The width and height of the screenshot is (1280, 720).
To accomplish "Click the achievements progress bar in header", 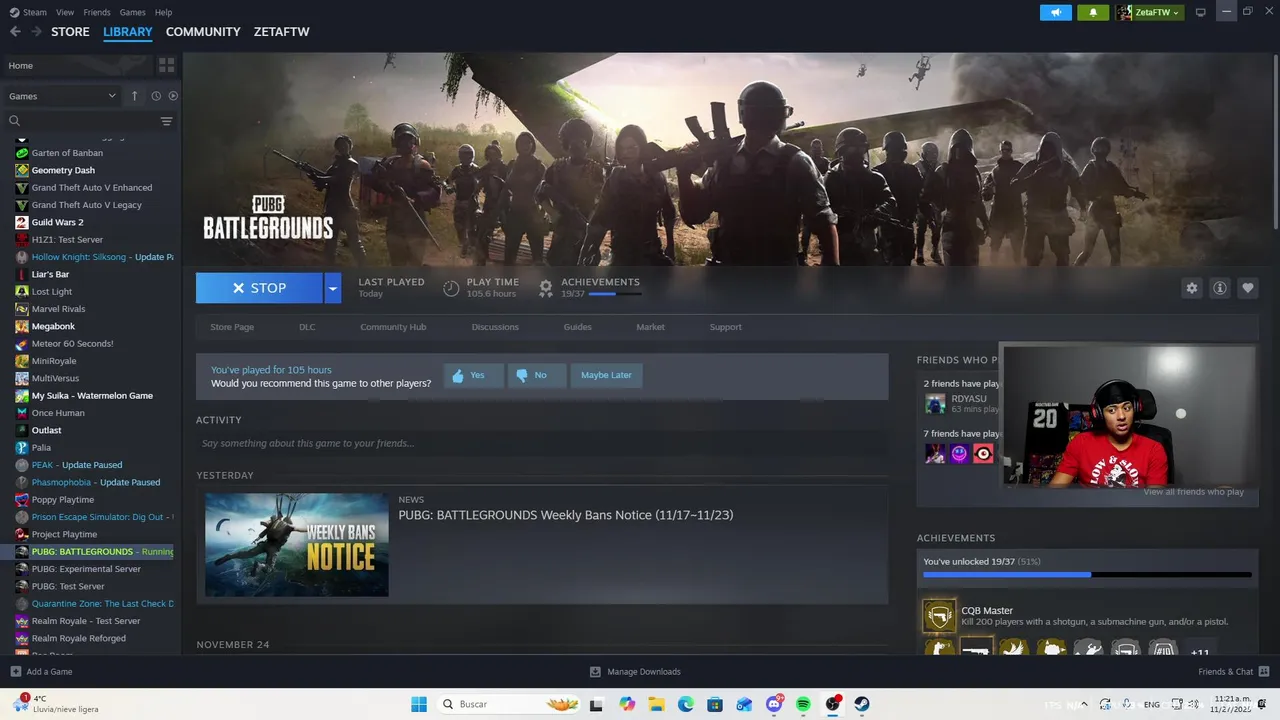I will point(614,294).
